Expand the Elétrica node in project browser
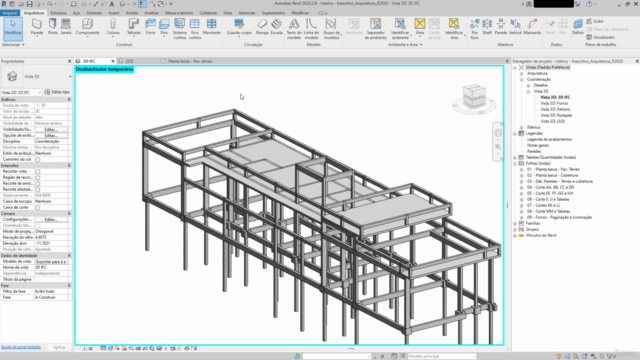This screenshot has width=640, height=360. pyautogui.click(x=522, y=127)
